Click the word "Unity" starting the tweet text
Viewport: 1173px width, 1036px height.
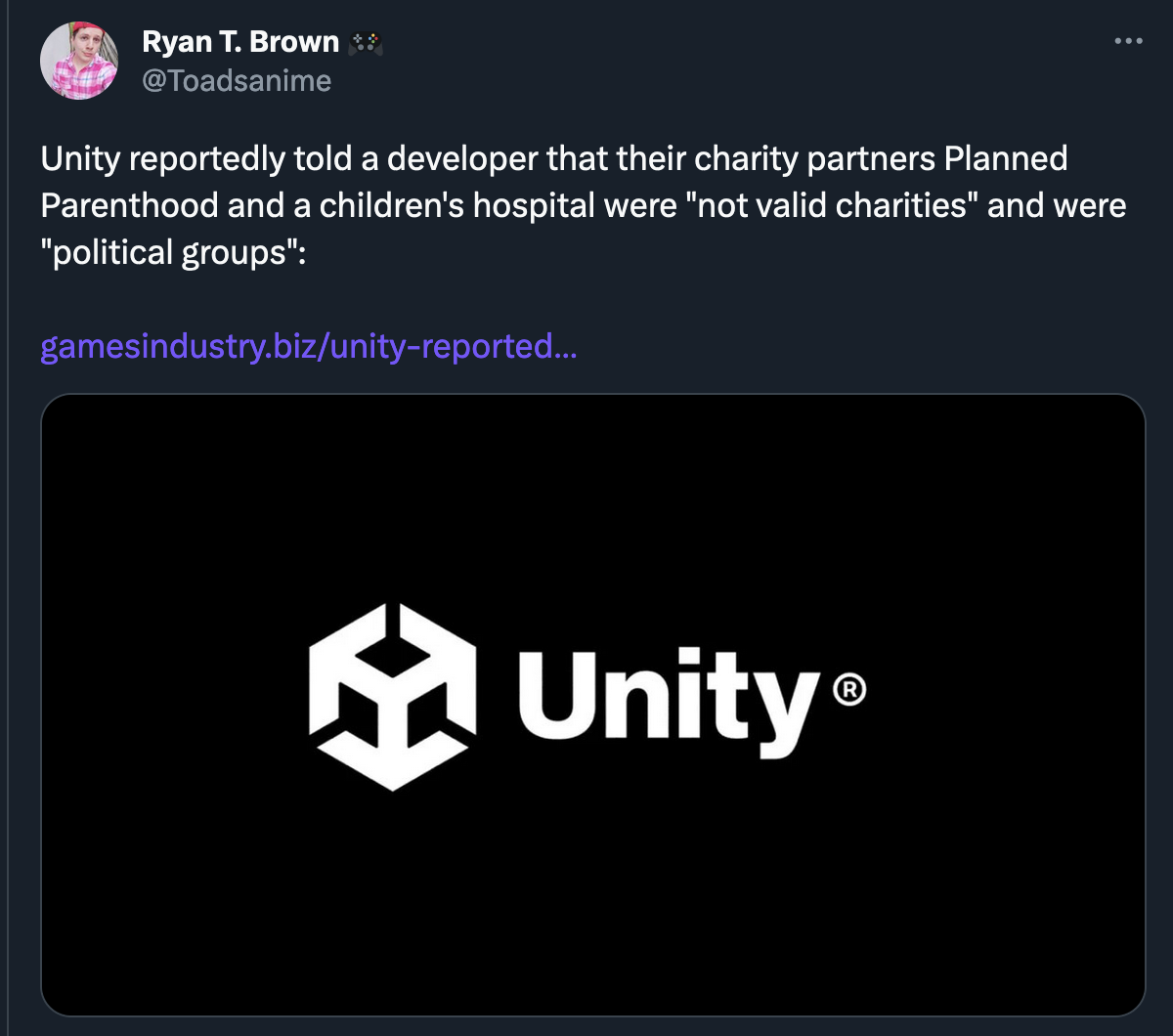[x=79, y=158]
